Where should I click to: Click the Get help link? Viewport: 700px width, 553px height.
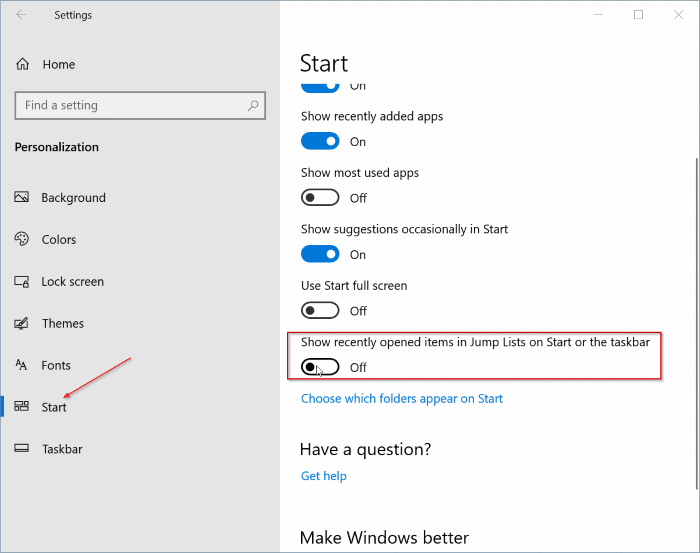pos(324,476)
